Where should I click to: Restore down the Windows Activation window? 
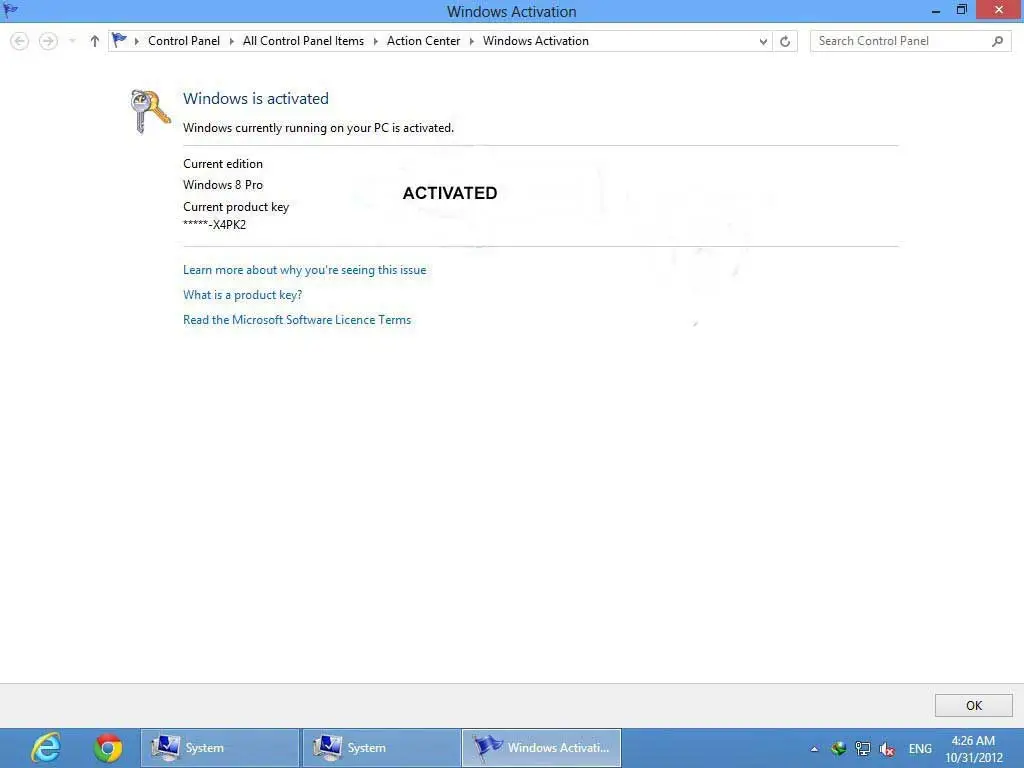click(961, 10)
